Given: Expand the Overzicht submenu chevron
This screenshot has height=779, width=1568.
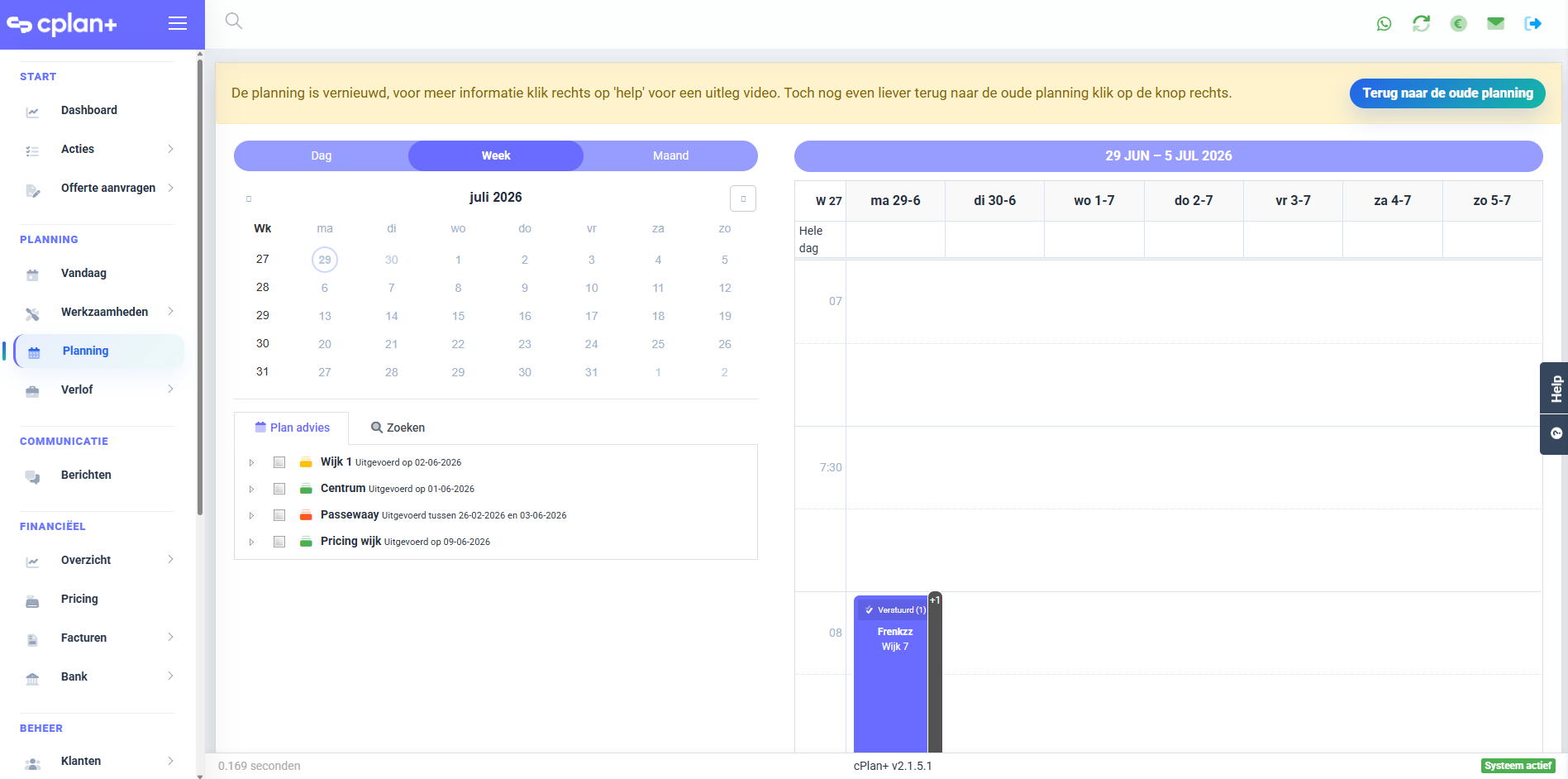Looking at the screenshot, I should coord(170,559).
